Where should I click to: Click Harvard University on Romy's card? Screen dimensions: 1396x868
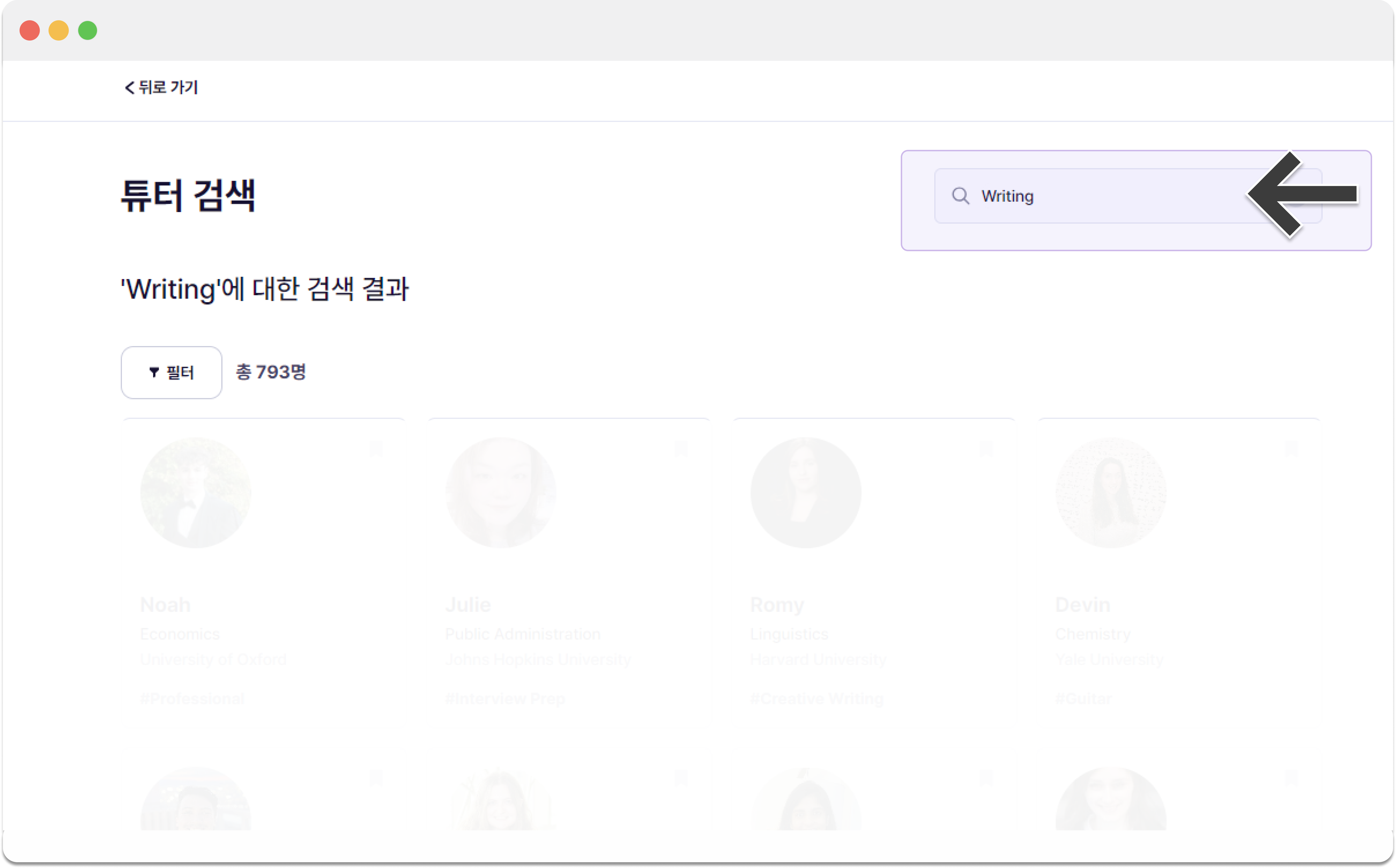click(818, 660)
